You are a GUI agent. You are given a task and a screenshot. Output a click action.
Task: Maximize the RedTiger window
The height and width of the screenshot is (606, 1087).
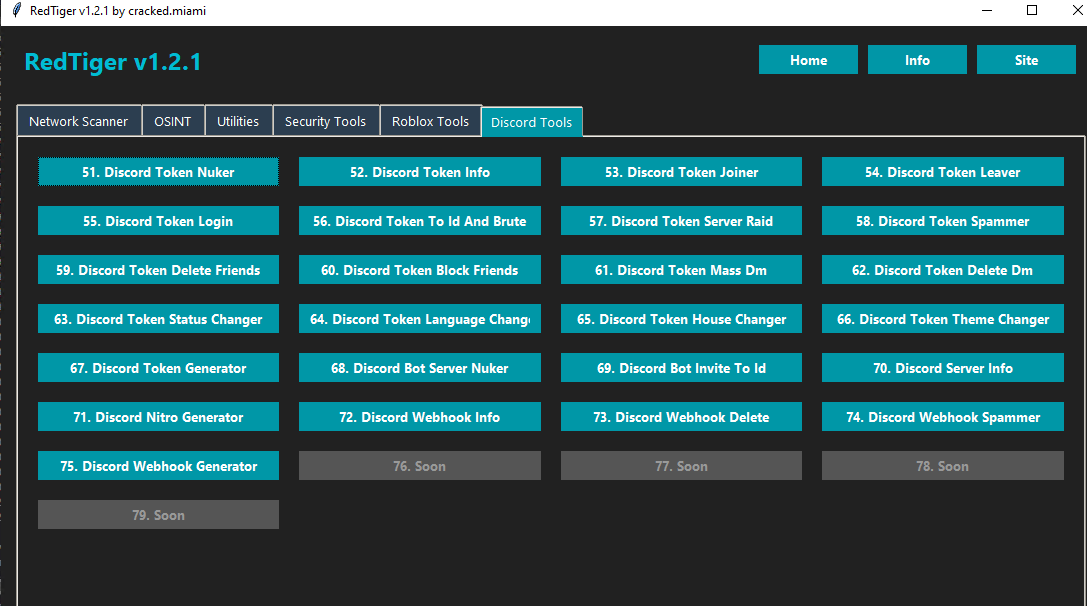pyautogui.click(x=1032, y=10)
